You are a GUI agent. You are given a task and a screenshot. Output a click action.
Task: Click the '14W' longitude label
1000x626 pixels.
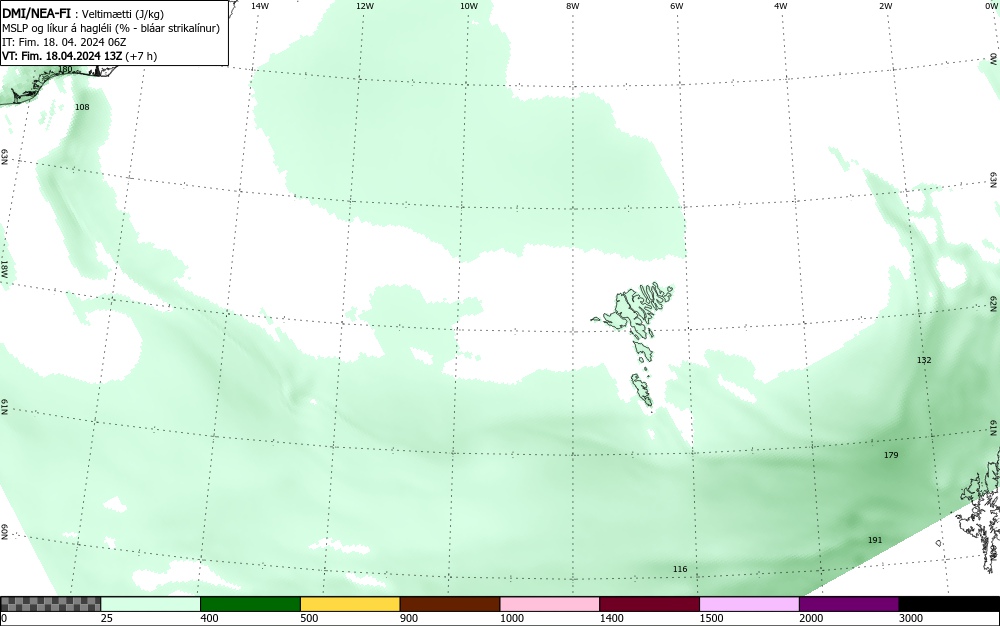pyautogui.click(x=260, y=6)
